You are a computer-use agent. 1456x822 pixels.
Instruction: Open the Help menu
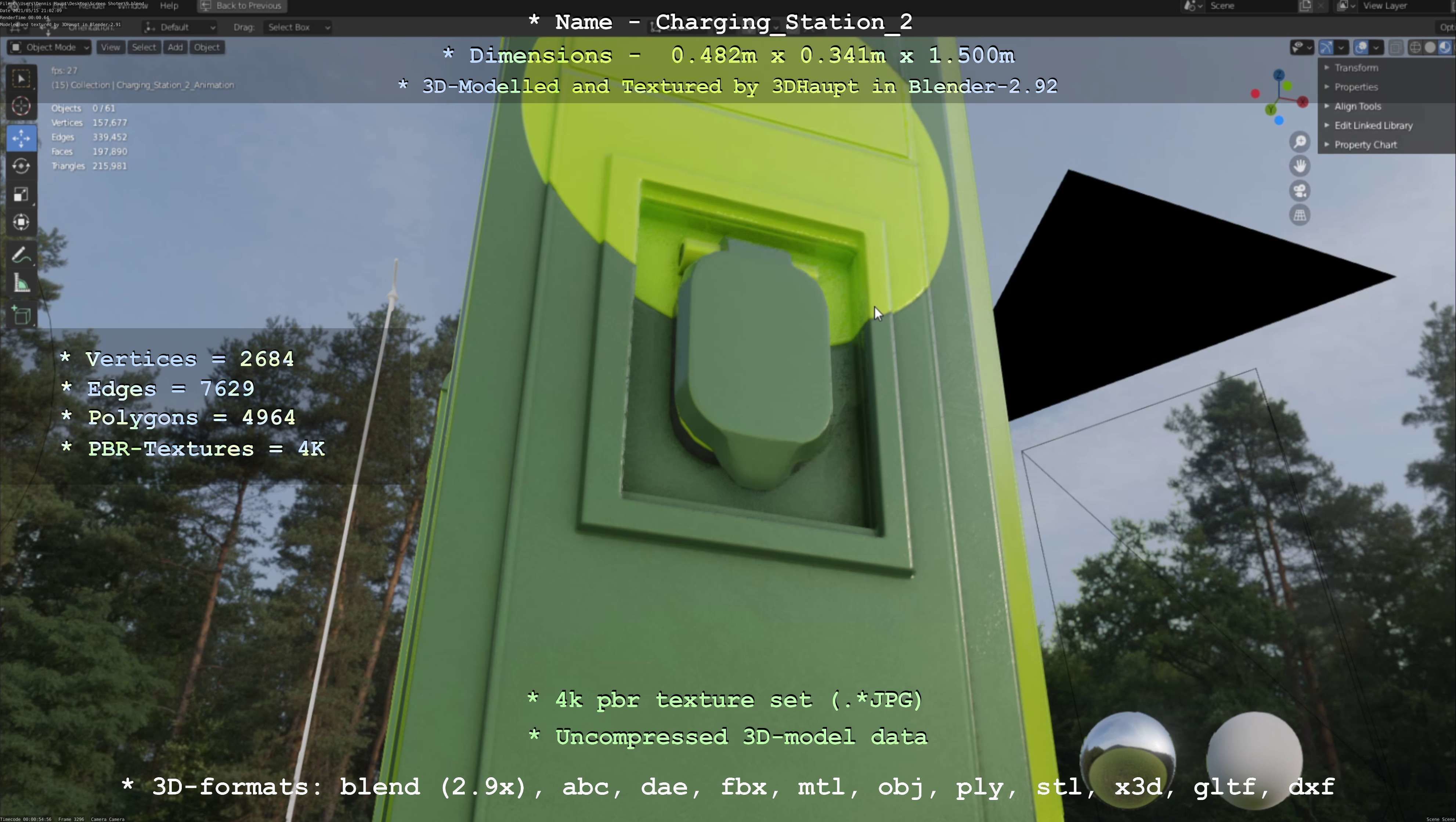(169, 6)
